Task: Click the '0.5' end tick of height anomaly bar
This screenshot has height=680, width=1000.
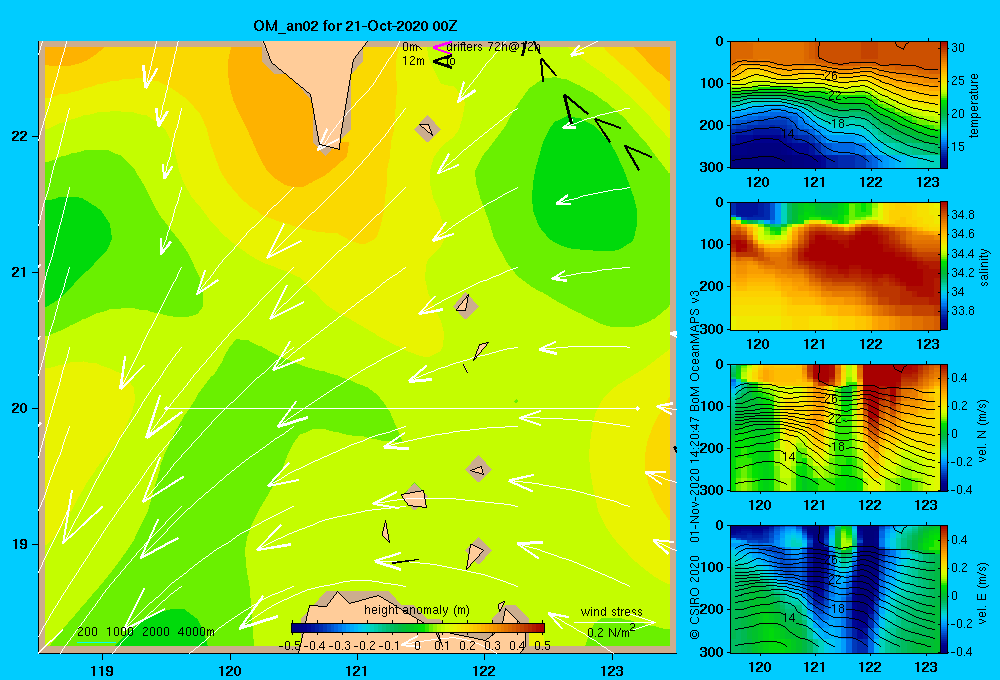Action: point(542,646)
